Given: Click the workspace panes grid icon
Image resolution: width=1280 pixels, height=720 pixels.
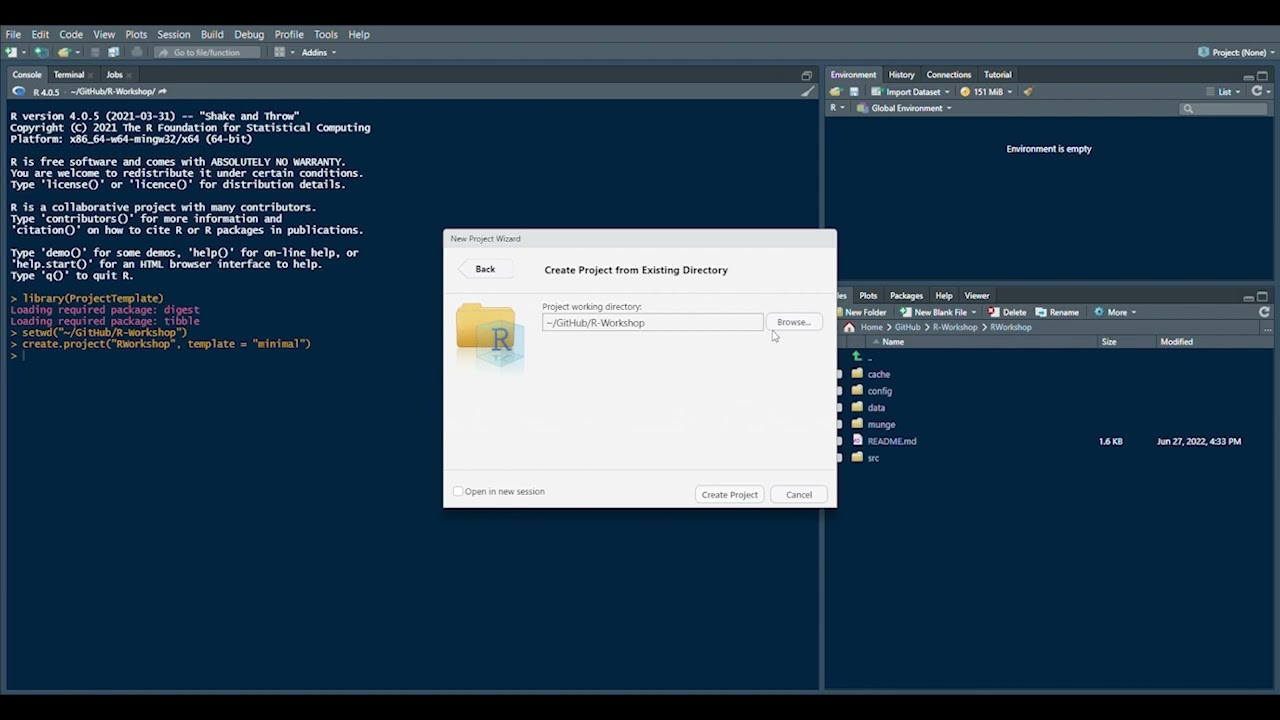Looking at the screenshot, I should [279, 52].
